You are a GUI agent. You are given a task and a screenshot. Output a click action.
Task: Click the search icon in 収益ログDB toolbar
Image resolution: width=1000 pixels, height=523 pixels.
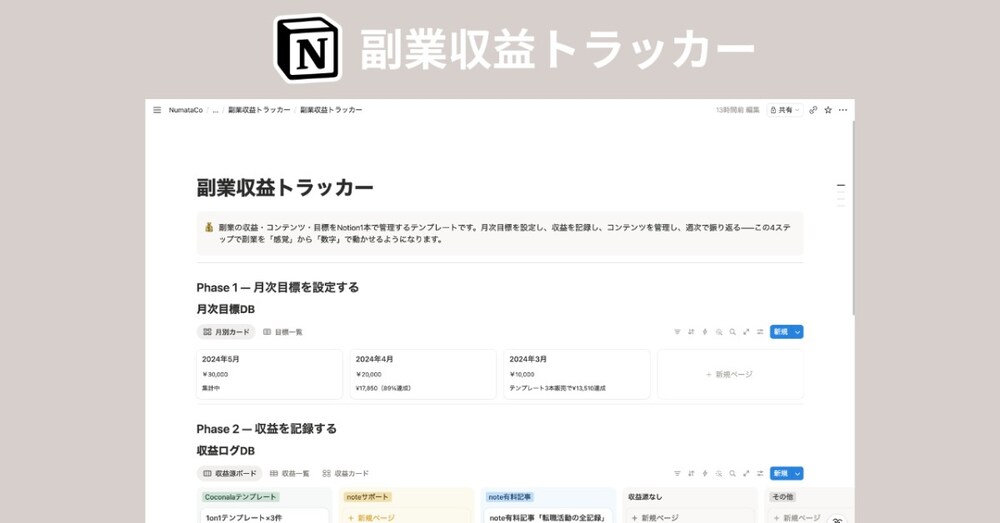pos(732,473)
